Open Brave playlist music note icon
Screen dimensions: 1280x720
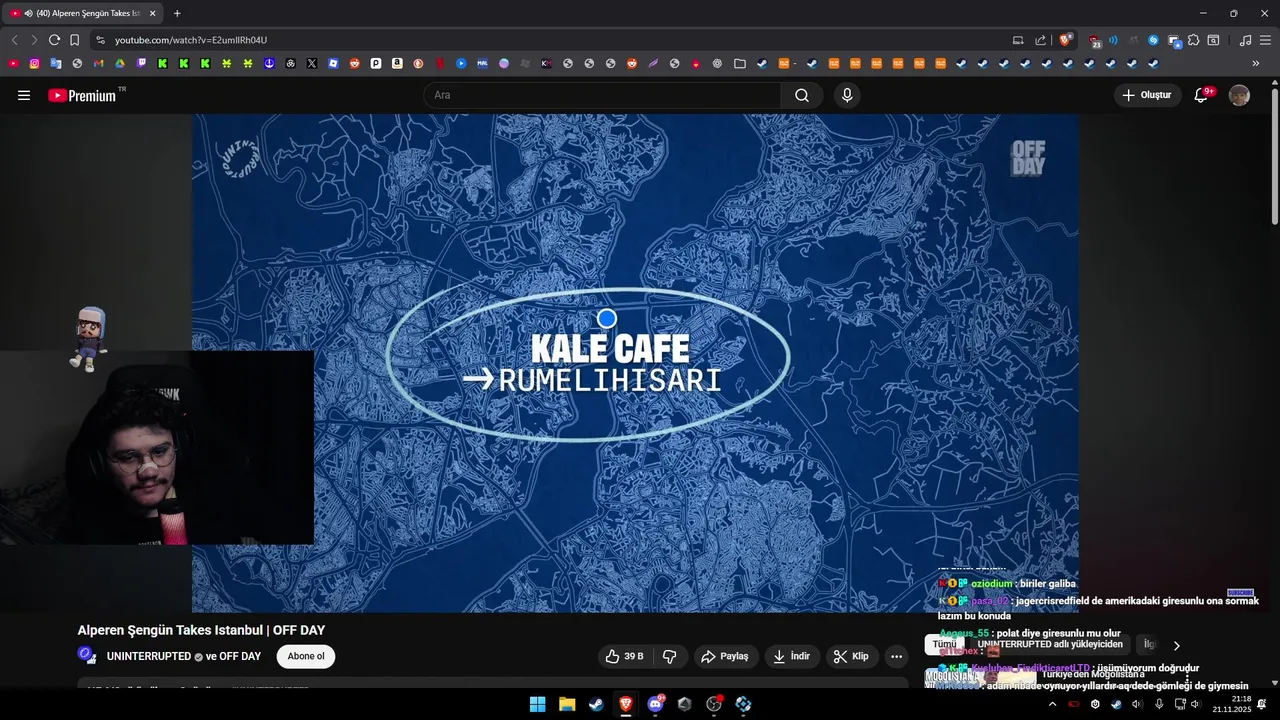click(x=1245, y=40)
